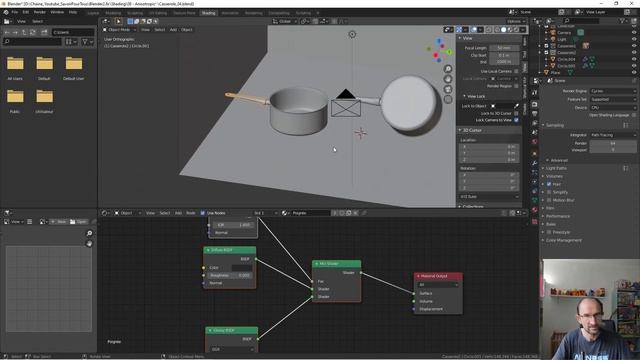Open the Edit menu
The image size is (640, 360).
(x=26, y=12)
